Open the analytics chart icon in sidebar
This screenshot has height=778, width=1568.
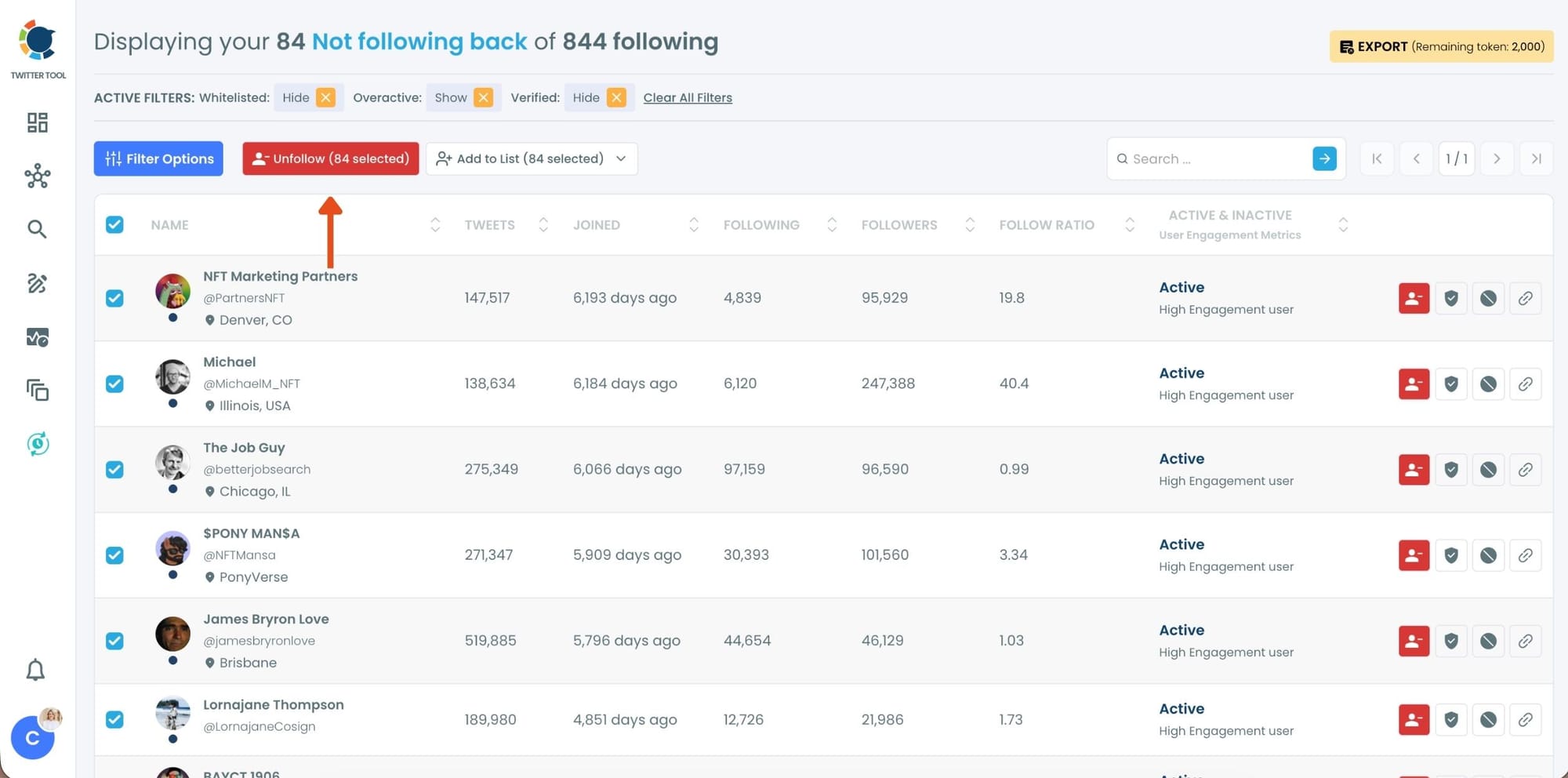coord(37,337)
